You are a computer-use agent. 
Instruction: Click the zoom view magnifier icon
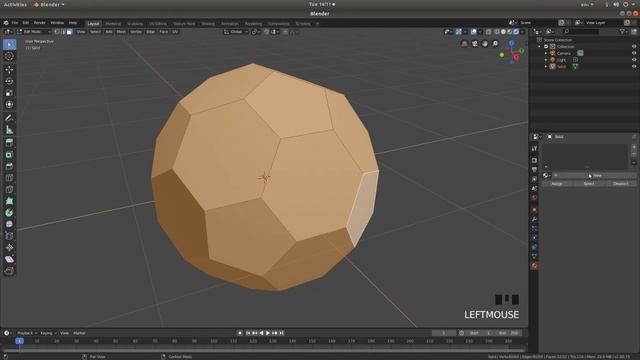[x=495, y=44]
